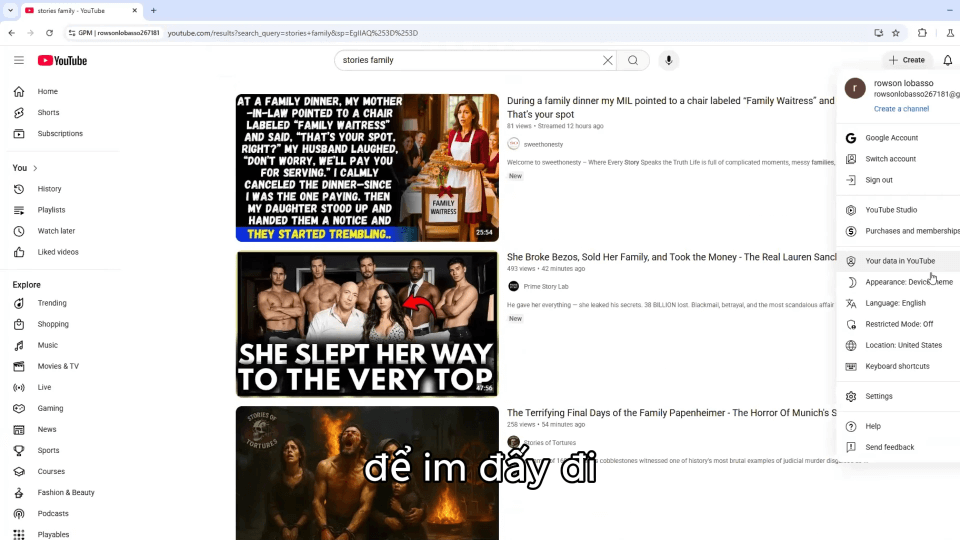This screenshot has height=540, width=960.
Task: Open the Family Waitress video thumbnail
Action: [367, 168]
